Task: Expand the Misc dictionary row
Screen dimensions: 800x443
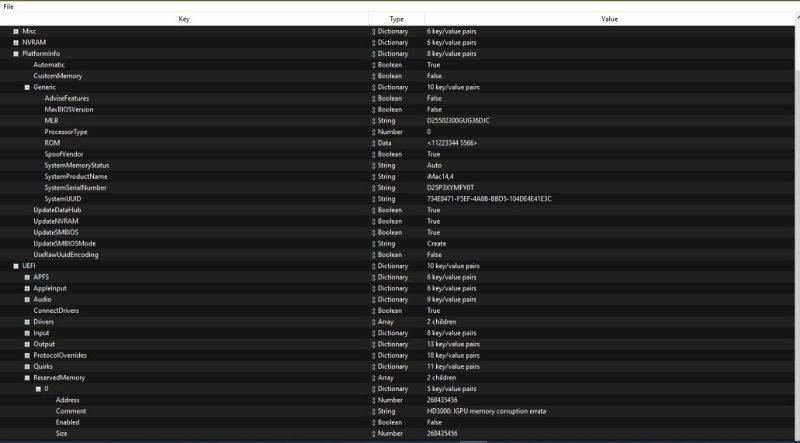Action: (16, 31)
